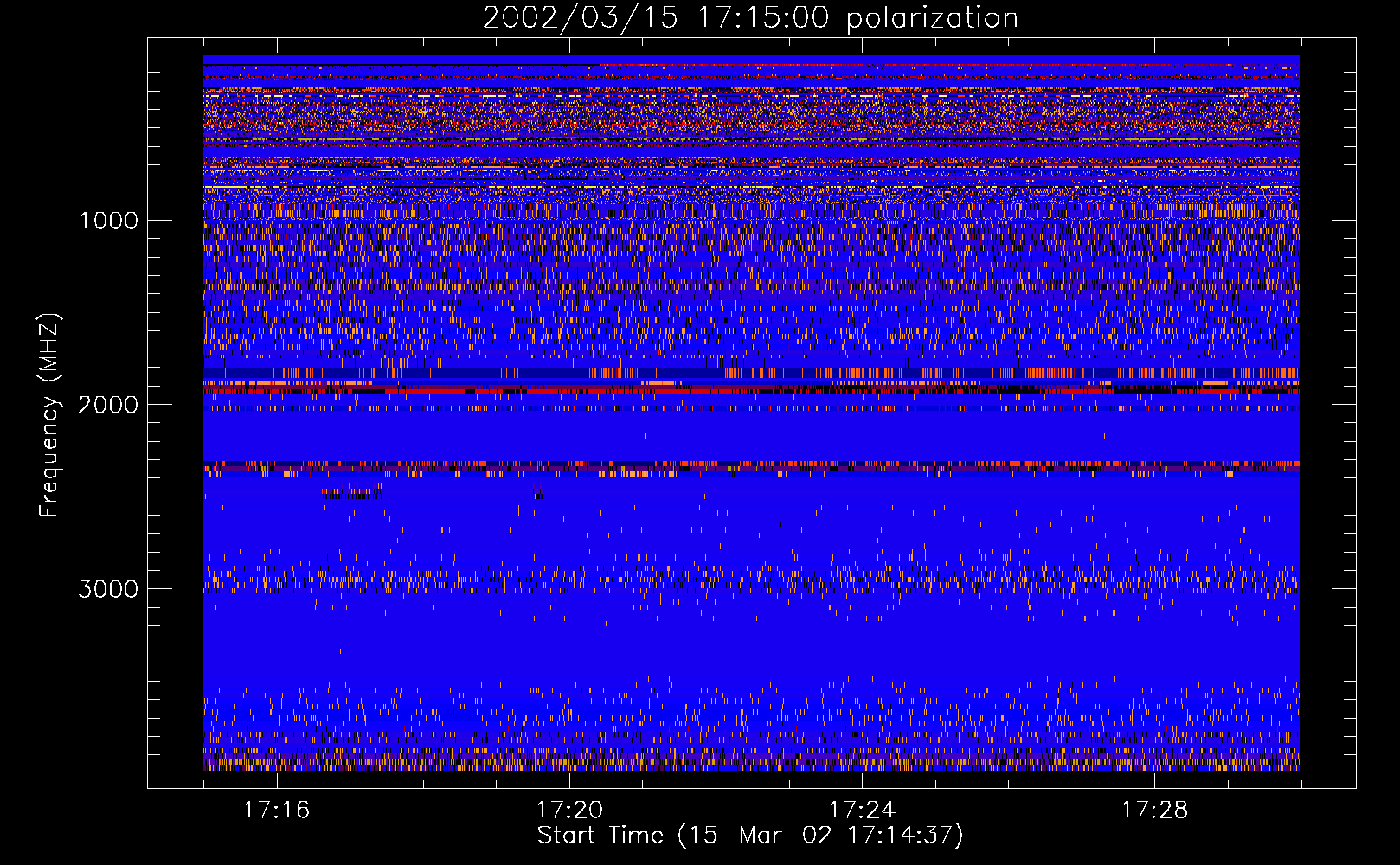This screenshot has width=1400, height=865.
Task: Click the 'Start Time (15-Mar-02 17:14:37)' label
Action: pyautogui.click(x=750, y=836)
